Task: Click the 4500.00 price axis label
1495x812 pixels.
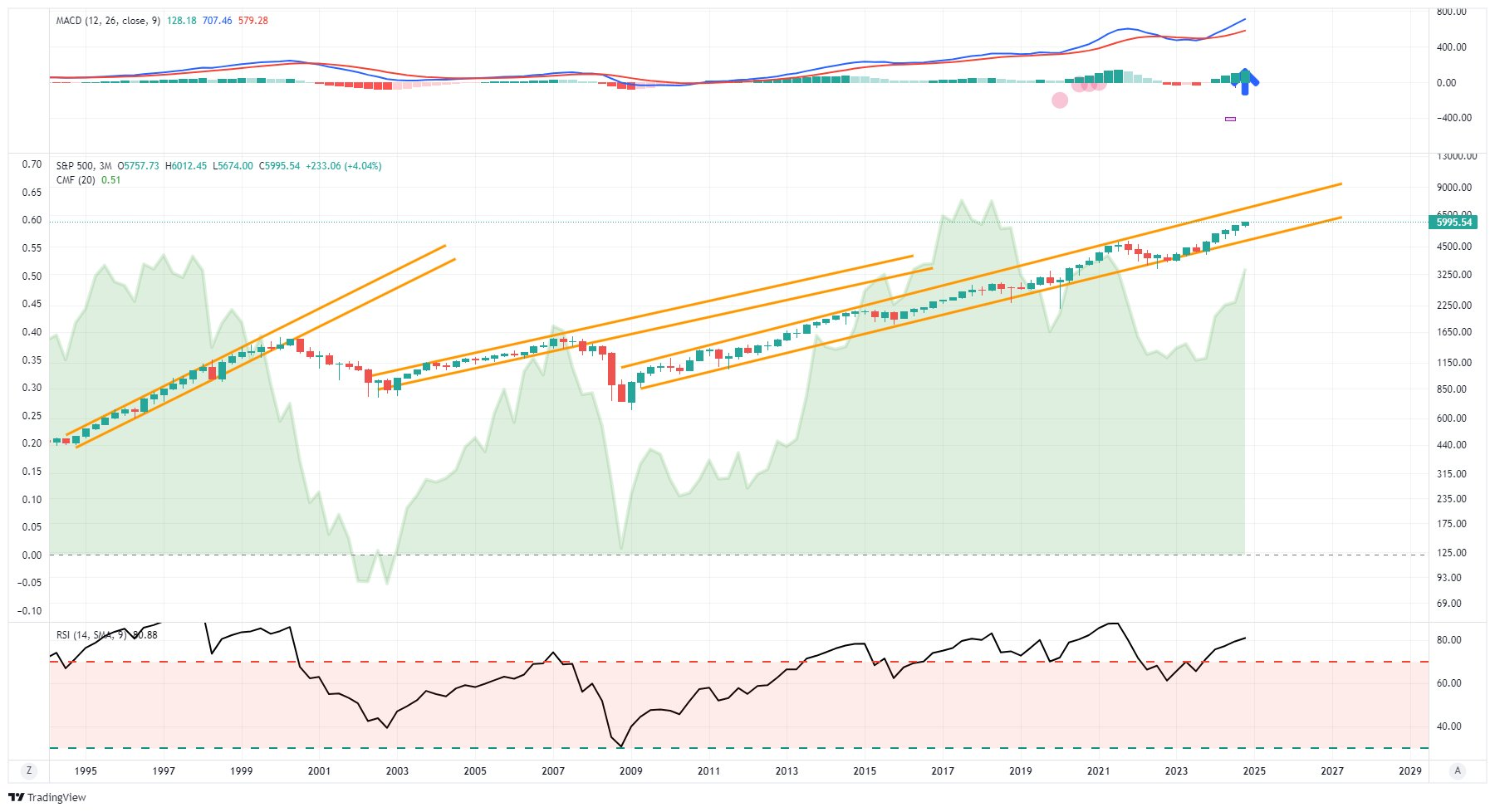Action: click(x=1454, y=247)
